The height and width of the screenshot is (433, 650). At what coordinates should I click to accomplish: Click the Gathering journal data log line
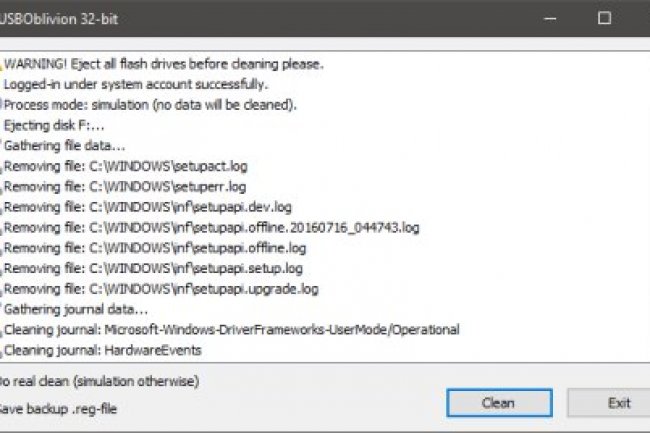pos(75,309)
